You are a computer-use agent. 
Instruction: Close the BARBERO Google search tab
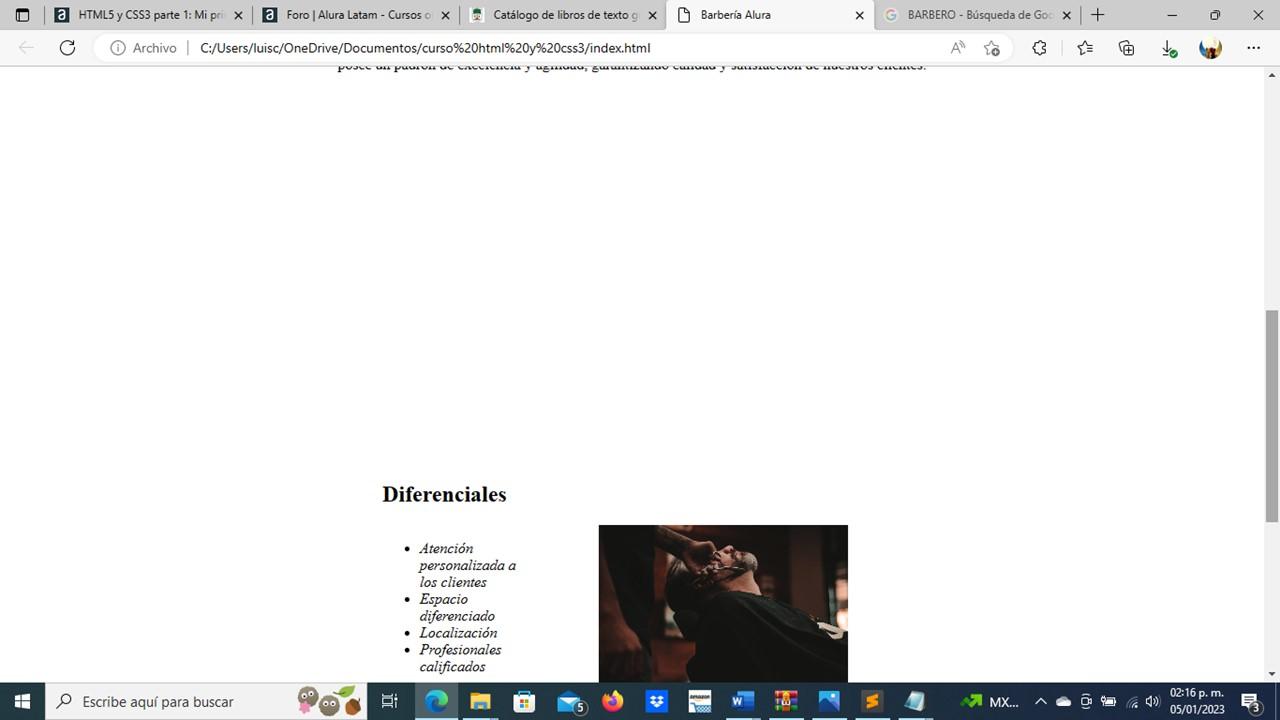click(1066, 16)
